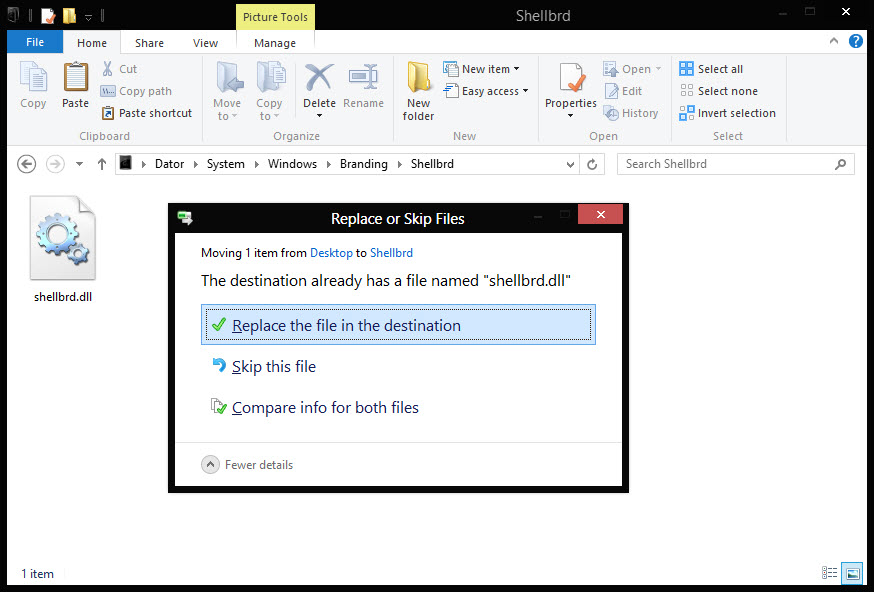Open the Easy access dropdown
The image size is (874, 592).
pyautogui.click(x=486, y=91)
